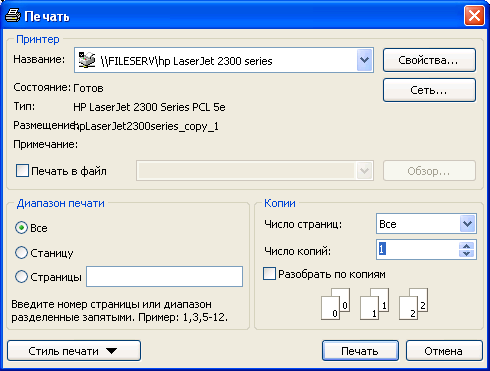Open the Число страниц dropdown
This screenshot has height=371, width=490.
pyautogui.click(x=467, y=224)
